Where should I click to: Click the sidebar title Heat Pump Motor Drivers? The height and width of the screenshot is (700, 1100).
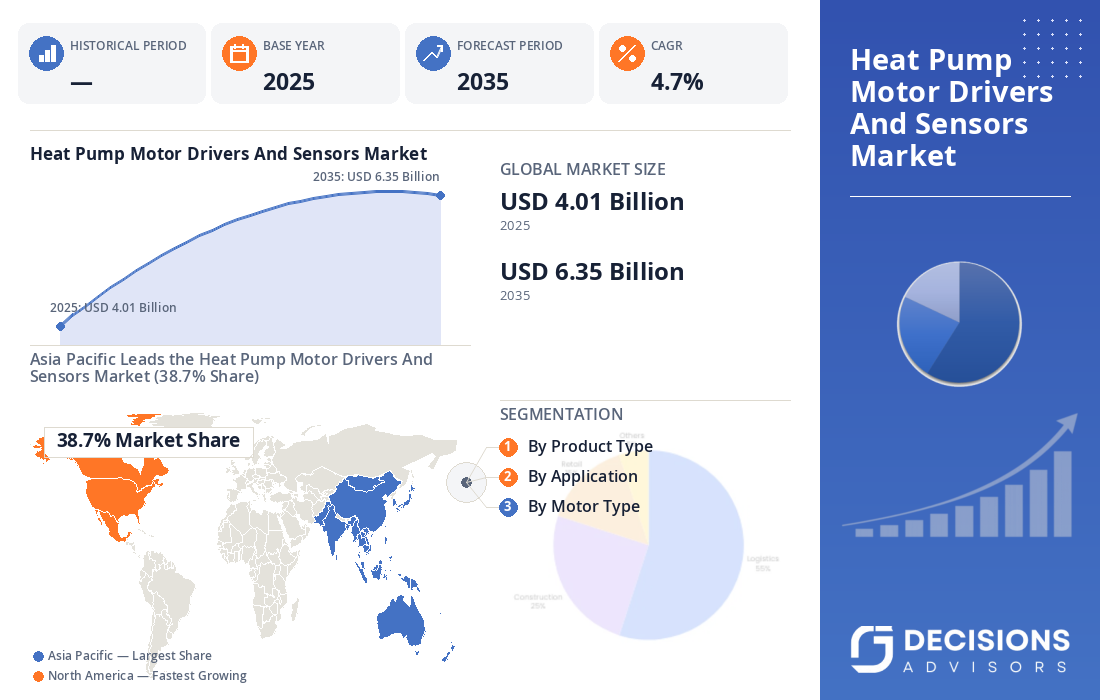(x=952, y=108)
